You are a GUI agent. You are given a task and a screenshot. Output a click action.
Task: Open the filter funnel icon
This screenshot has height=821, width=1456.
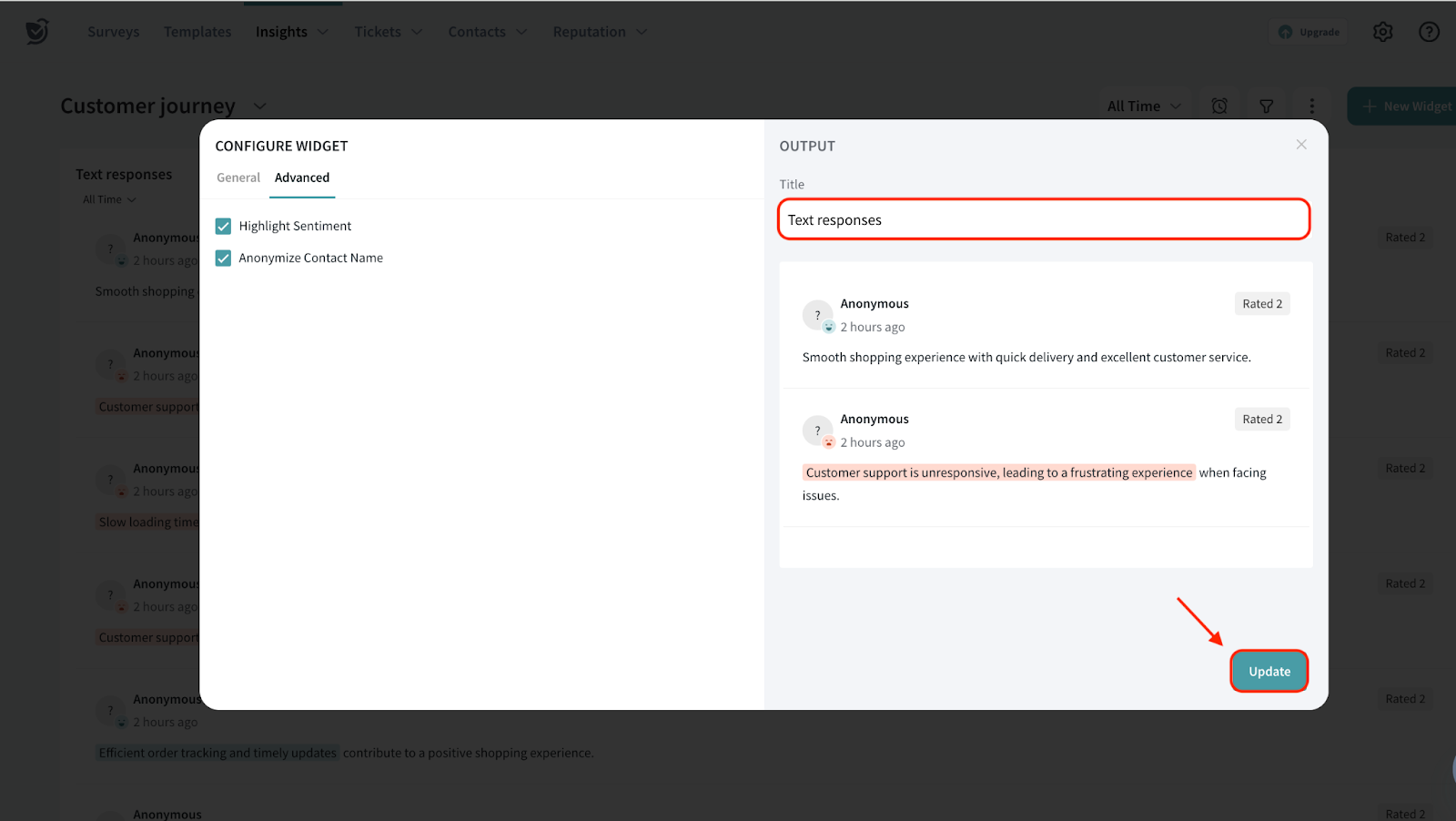pyautogui.click(x=1266, y=106)
